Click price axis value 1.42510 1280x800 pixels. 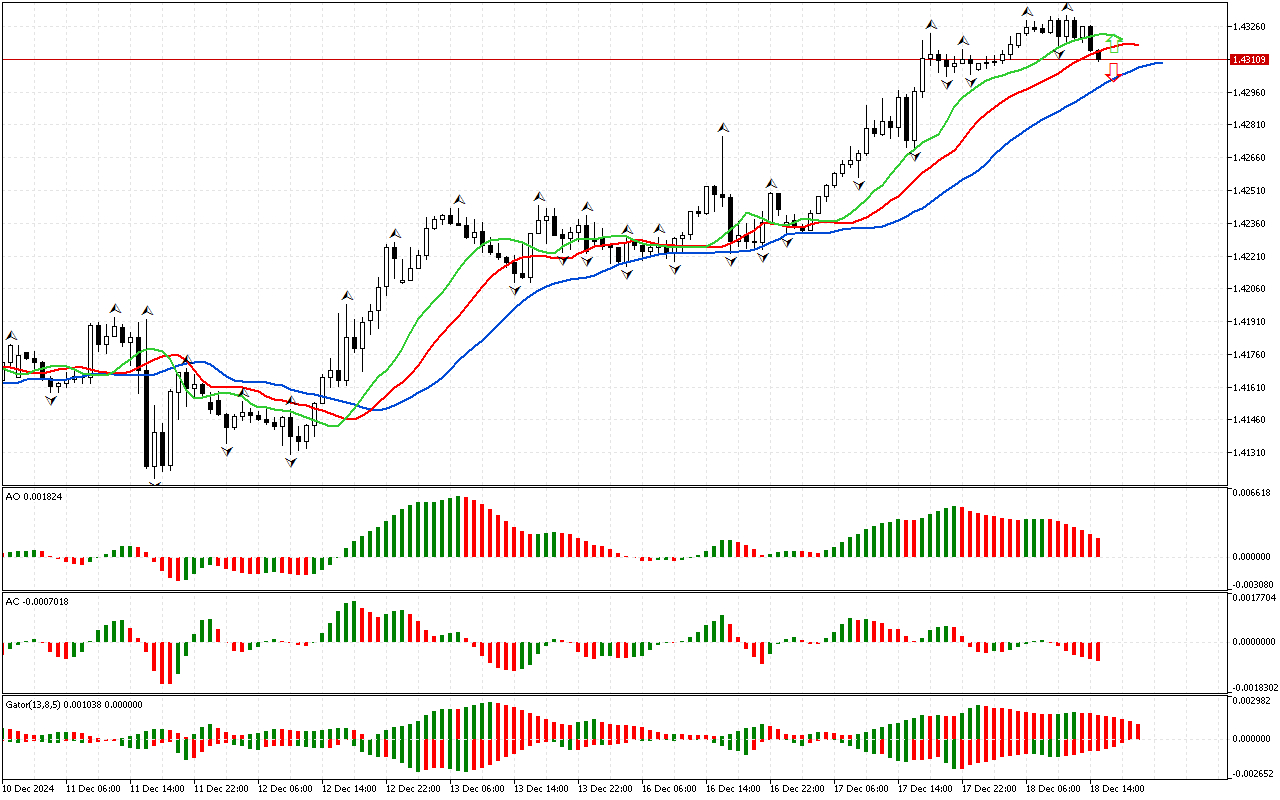(1250, 191)
